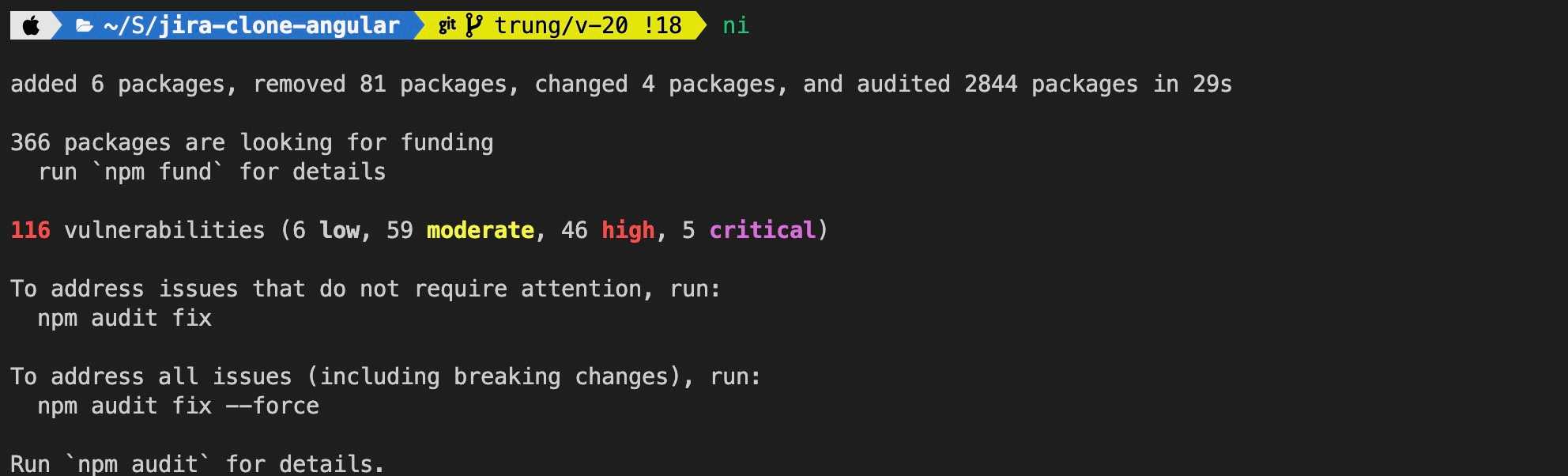Click the red 116 vulnerabilities count
This screenshot has height=476, width=1568.
click(30, 230)
